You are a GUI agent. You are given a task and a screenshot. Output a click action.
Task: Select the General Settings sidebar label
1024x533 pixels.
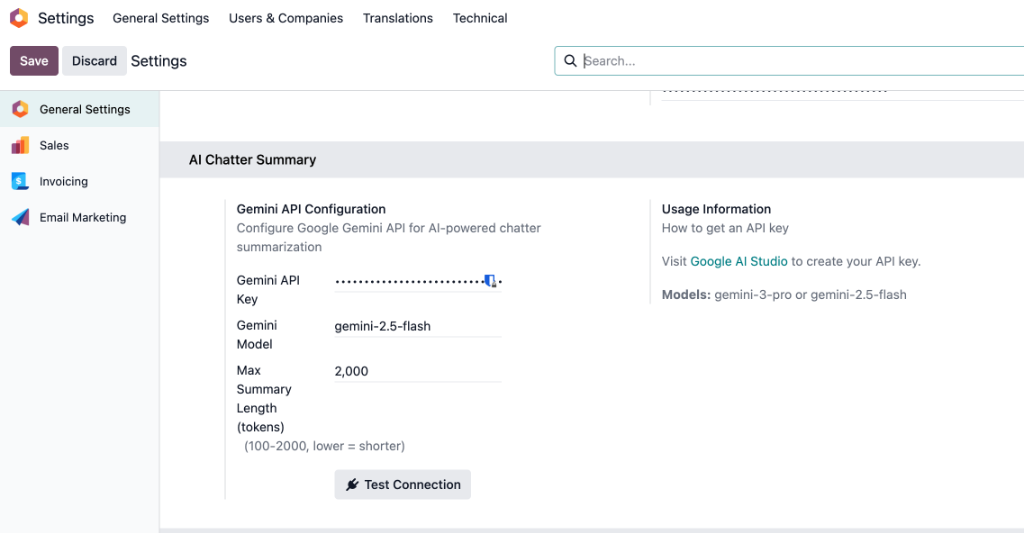pyautogui.click(x=85, y=109)
